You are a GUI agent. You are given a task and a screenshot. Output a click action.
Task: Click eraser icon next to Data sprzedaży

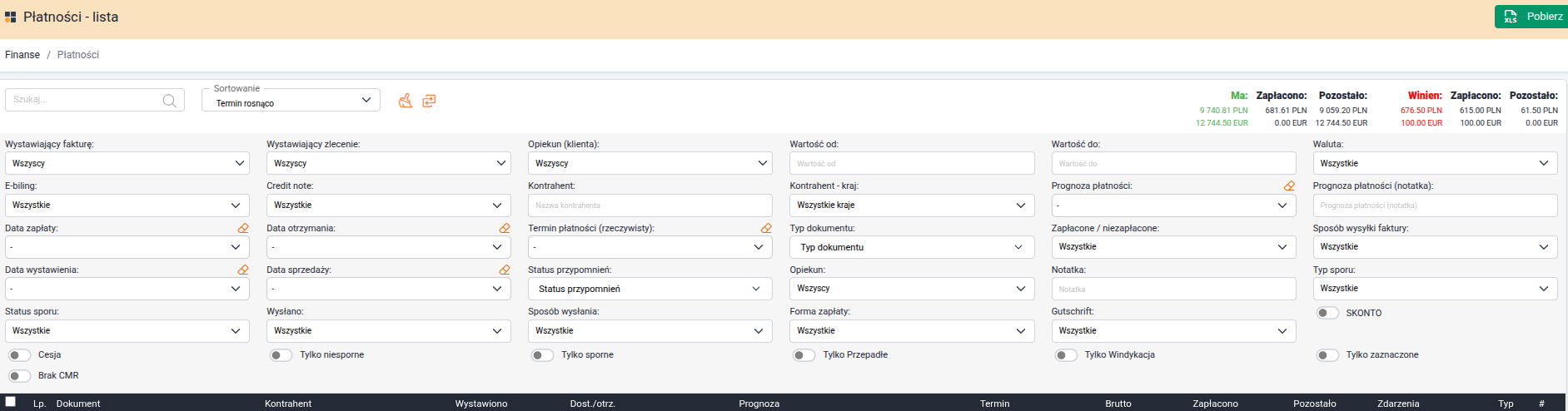point(505,270)
